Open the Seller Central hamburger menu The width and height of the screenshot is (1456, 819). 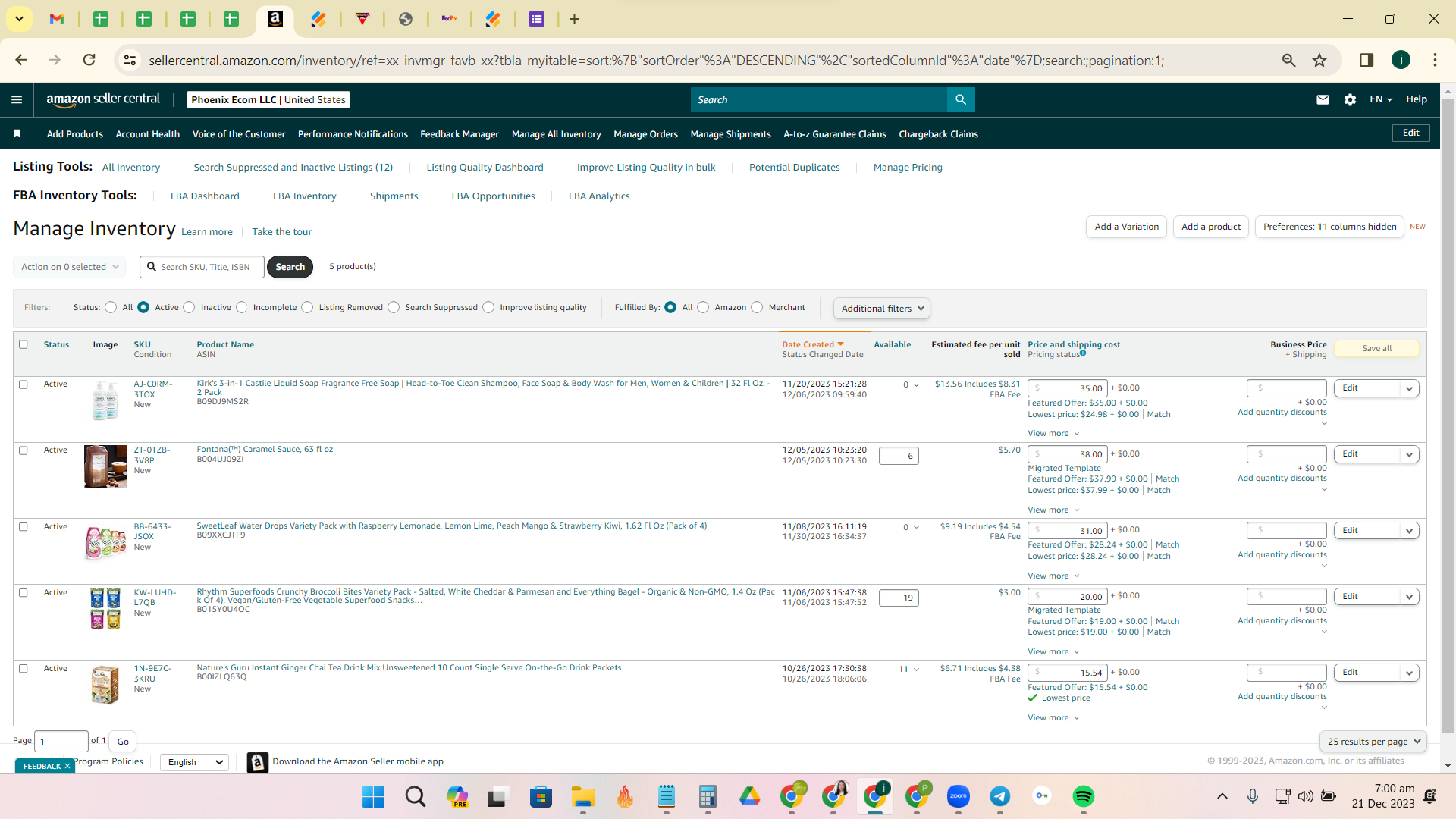click(x=17, y=99)
